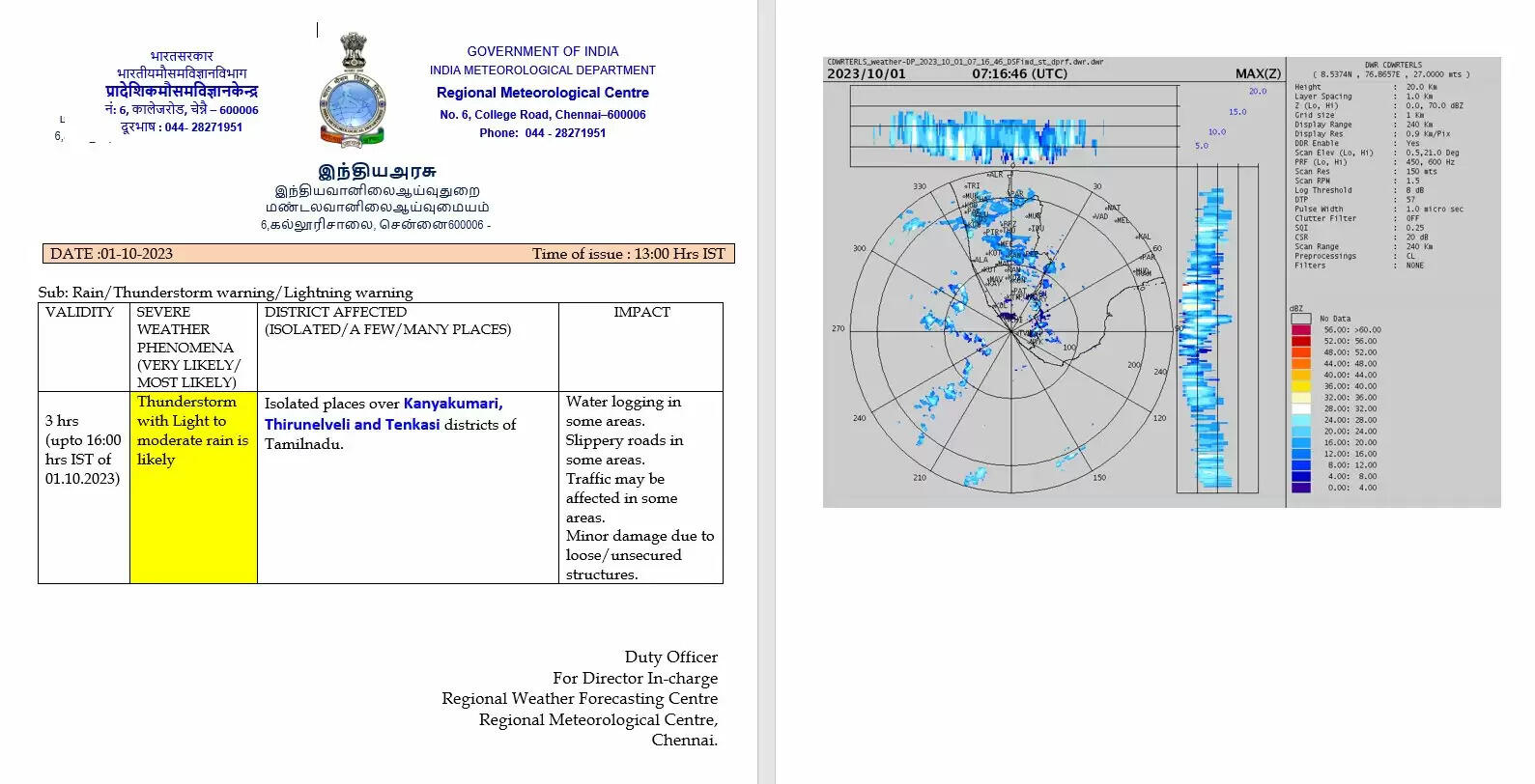Click the Duty Officer signature line
This screenshot has width=1535, height=784.
(670, 658)
